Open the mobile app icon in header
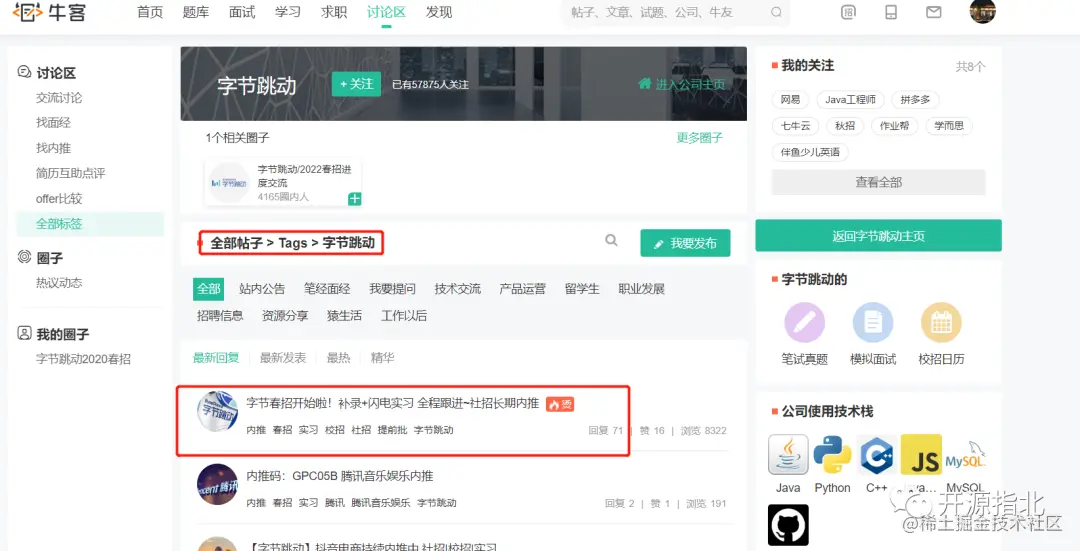This screenshot has height=551, width=1080. [x=891, y=12]
